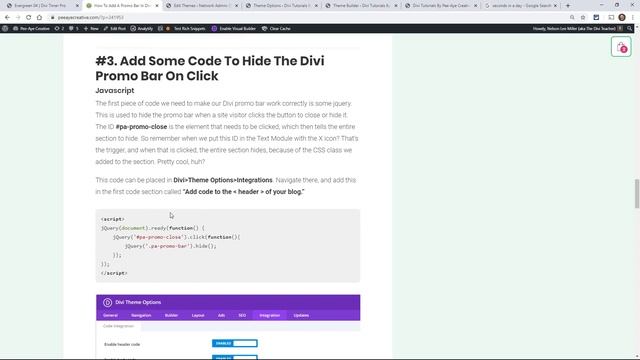Switch to Divi Tutorials By Pee-Aye tab
Screen dimensions: 640x360
coord(440,6)
